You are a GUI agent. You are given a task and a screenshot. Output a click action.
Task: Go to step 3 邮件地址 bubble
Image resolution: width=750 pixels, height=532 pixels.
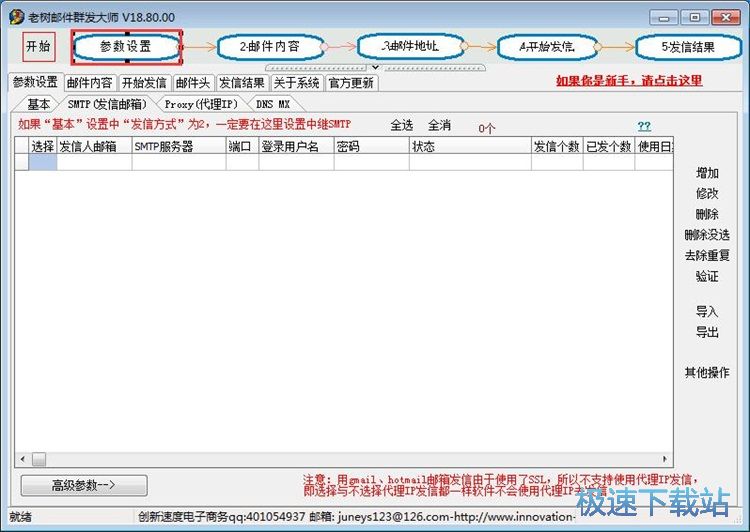pos(410,46)
